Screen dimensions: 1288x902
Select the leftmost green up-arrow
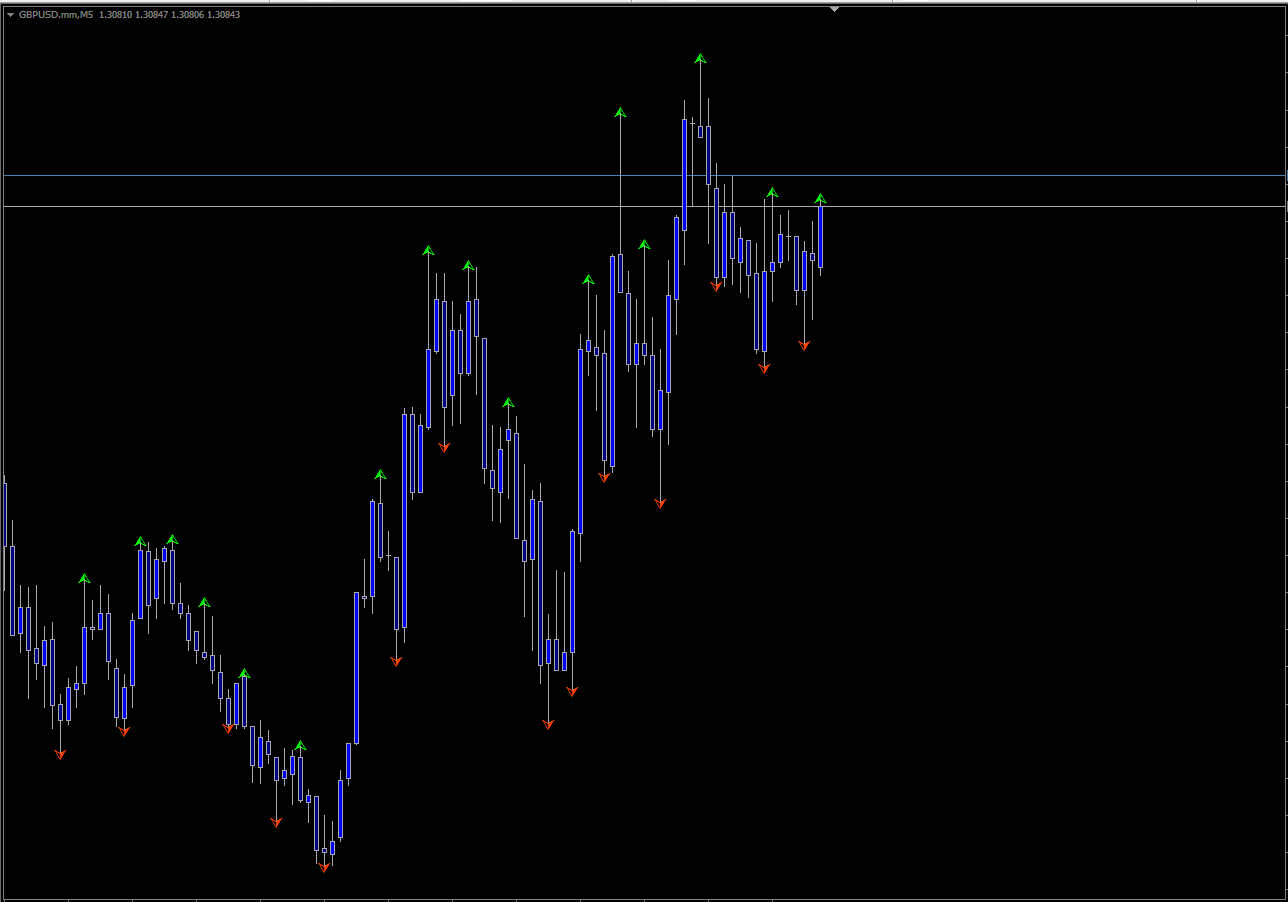tap(84, 579)
